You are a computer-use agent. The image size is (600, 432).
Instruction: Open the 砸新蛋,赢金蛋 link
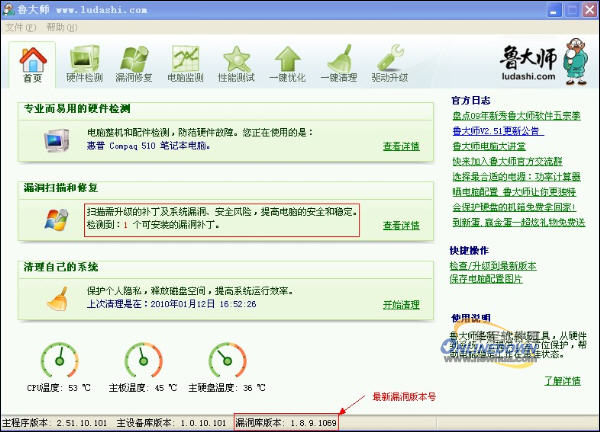(x=519, y=222)
